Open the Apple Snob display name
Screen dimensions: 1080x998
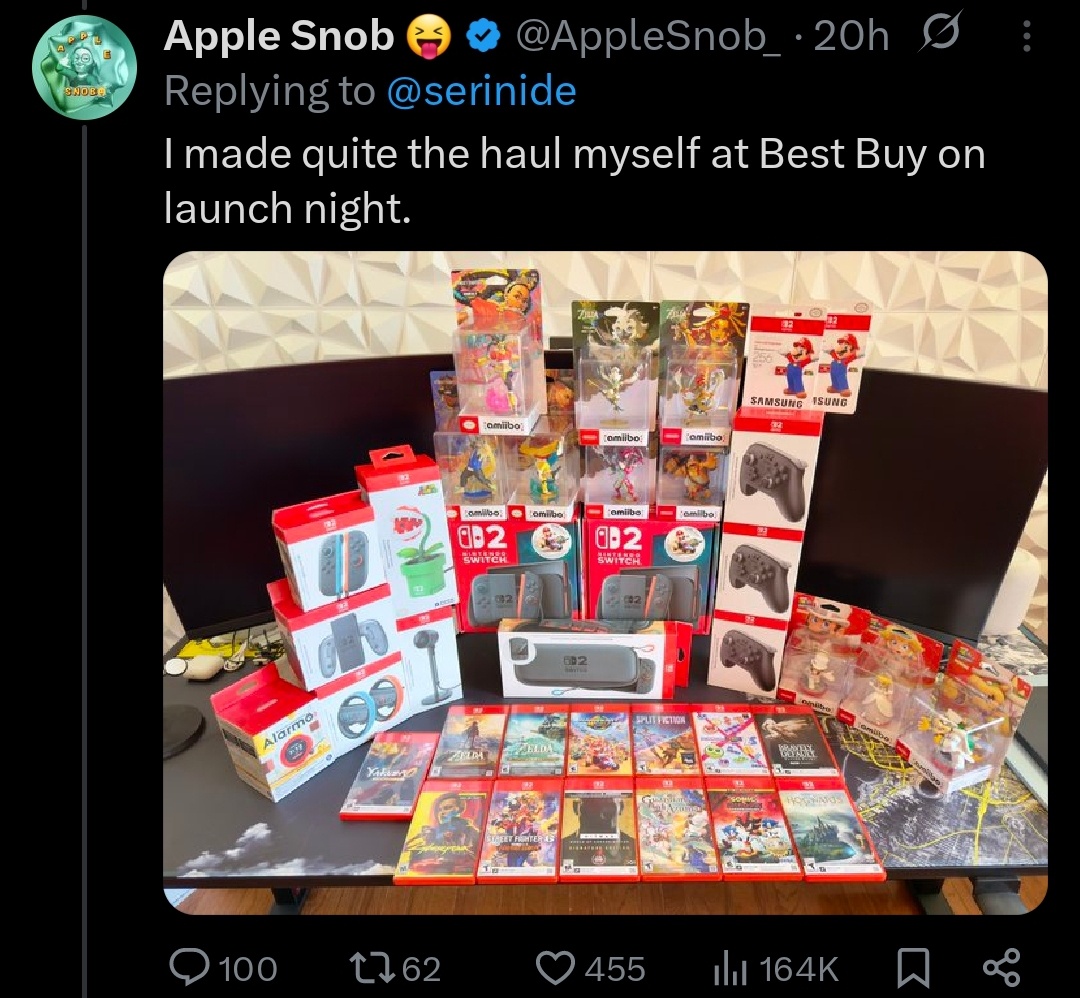pyautogui.click(x=278, y=36)
